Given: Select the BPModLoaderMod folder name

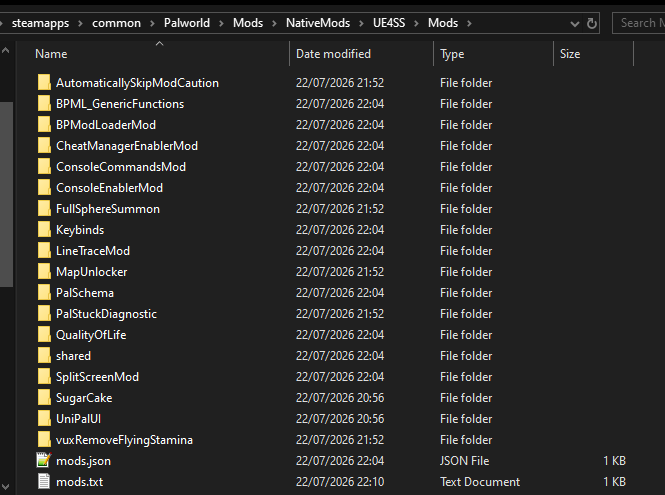Looking at the screenshot, I should coord(106,125).
